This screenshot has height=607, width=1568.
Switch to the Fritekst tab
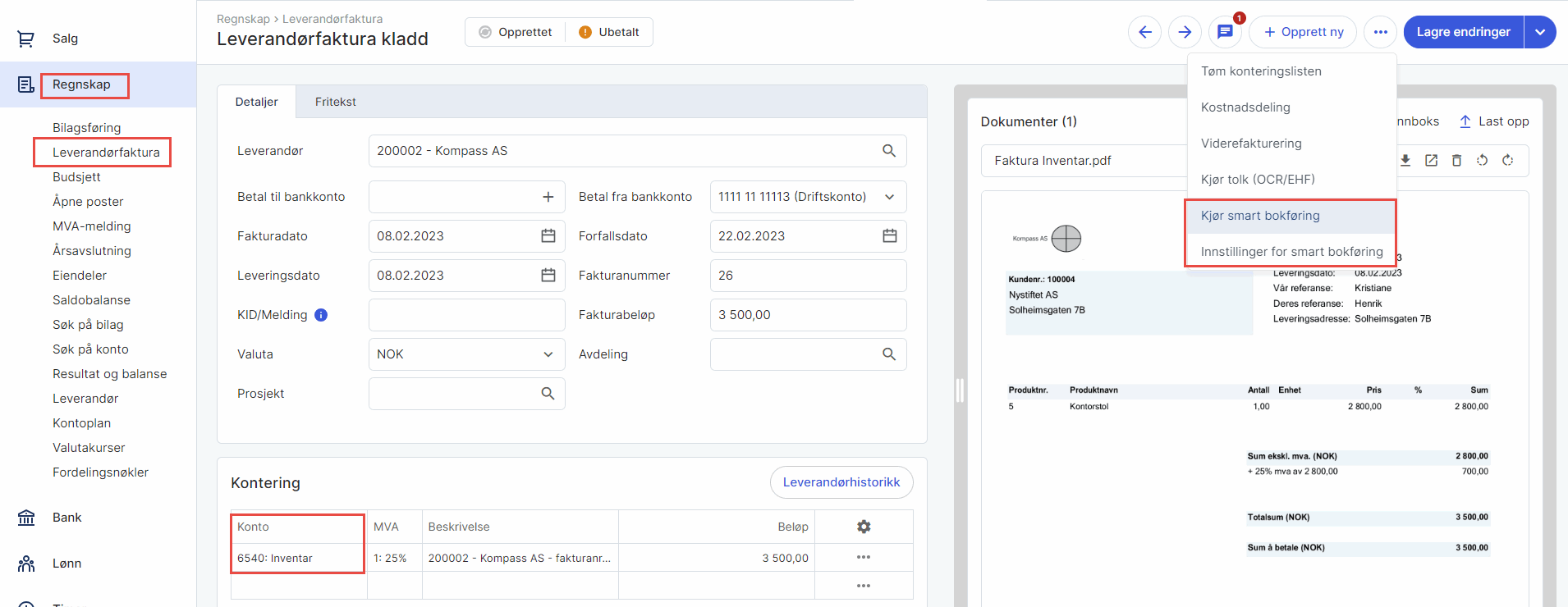click(x=335, y=102)
